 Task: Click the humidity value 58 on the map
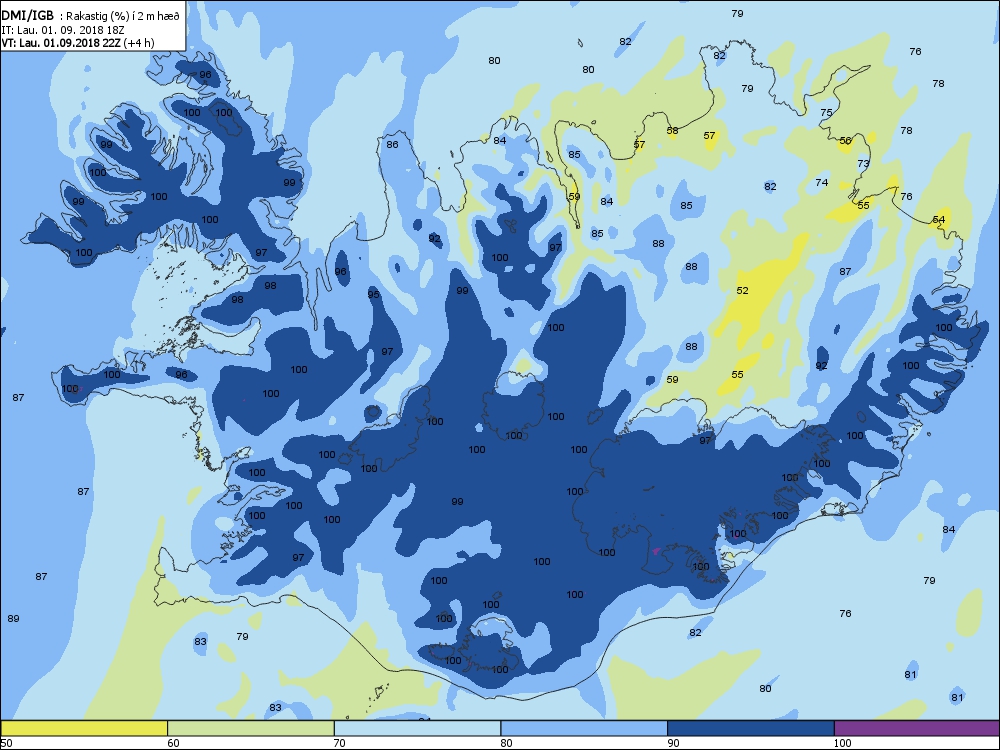click(673, 131)
